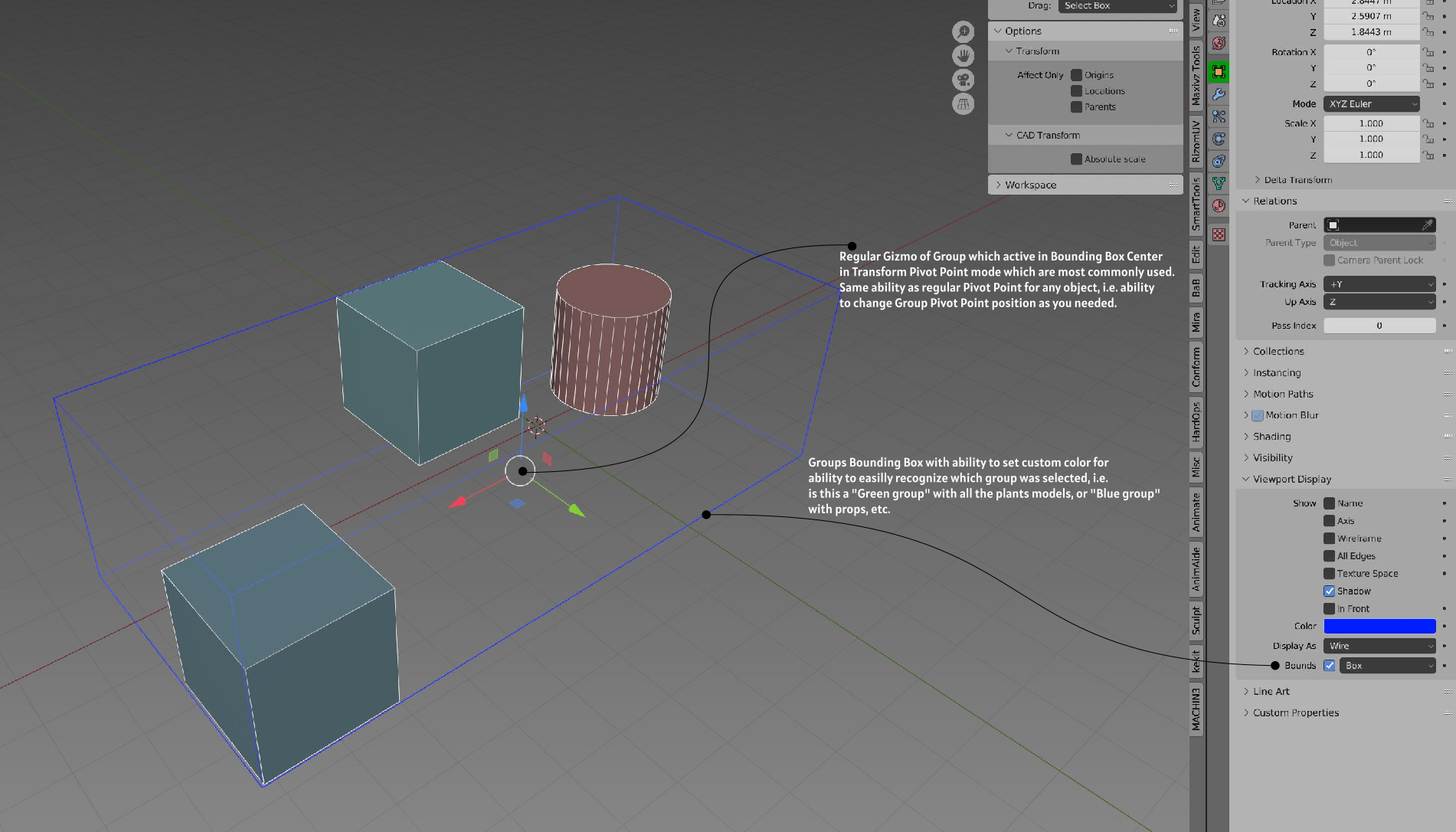1456x832 pixels.
Task: Open the Particles properties tab icon
Action: tap(1219, 116)
